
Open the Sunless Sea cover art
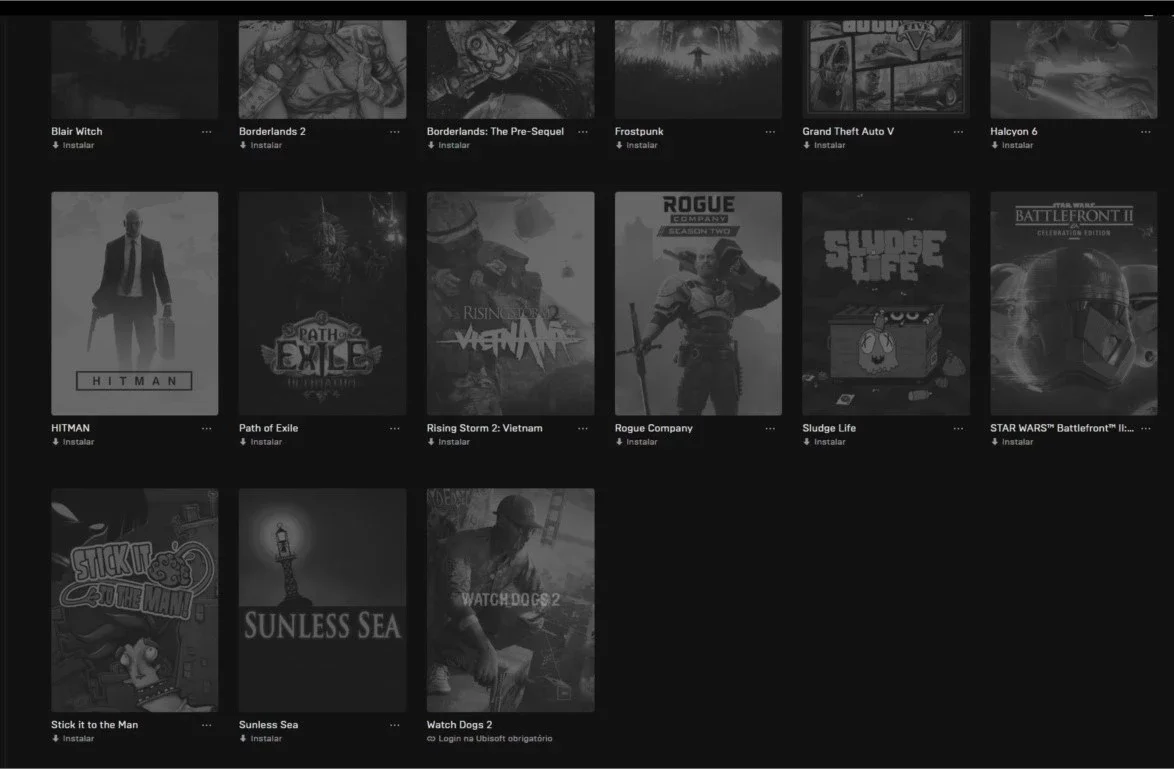(323, 601)
